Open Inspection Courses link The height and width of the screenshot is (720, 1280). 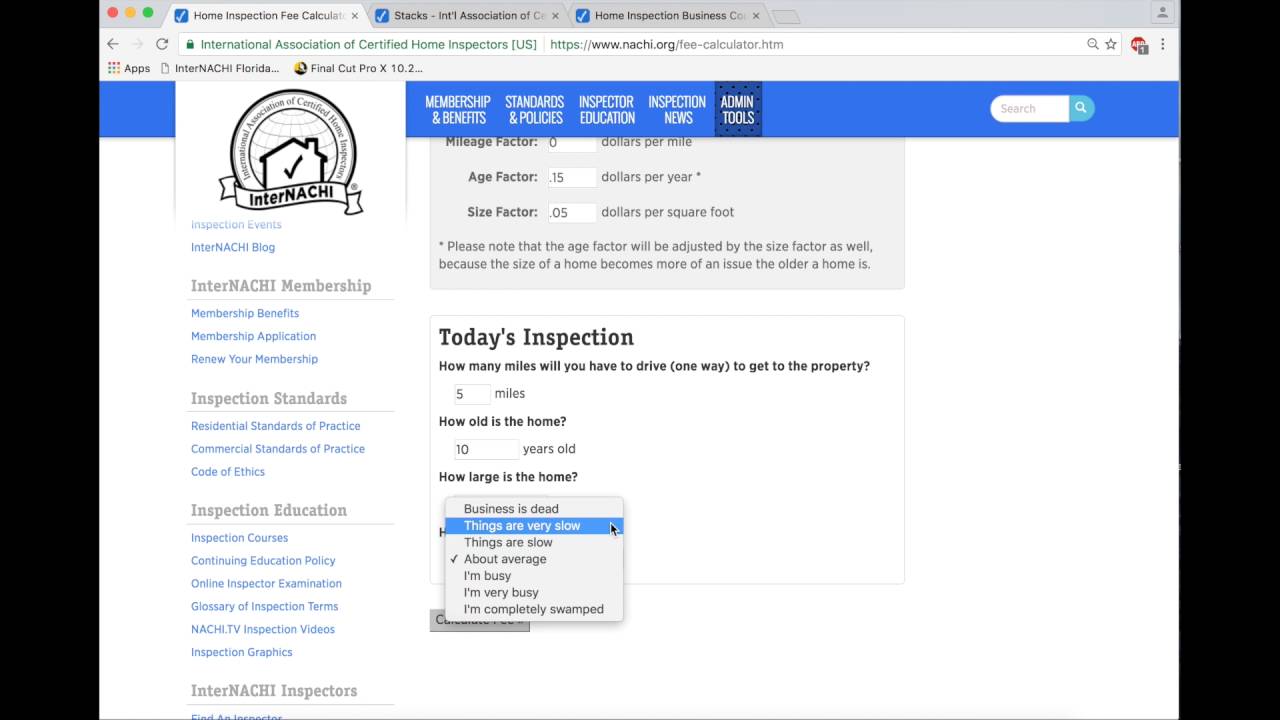[239, 538]
